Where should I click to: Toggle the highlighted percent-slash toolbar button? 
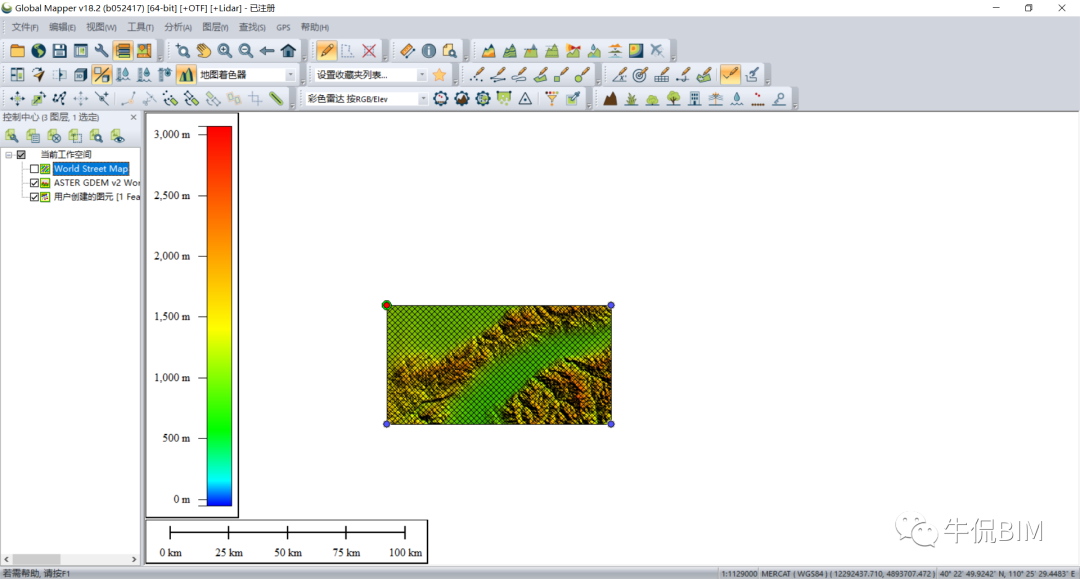(x=101, y=74)
